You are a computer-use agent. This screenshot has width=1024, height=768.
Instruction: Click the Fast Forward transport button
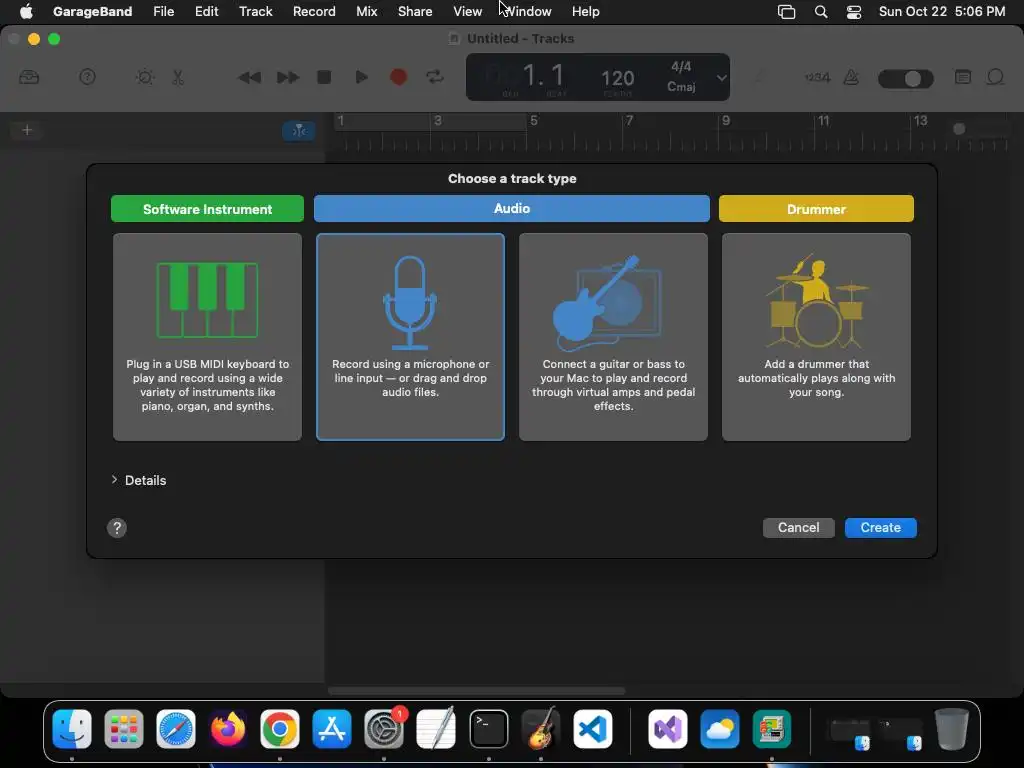pyautogui.click(x=287, y=78)
